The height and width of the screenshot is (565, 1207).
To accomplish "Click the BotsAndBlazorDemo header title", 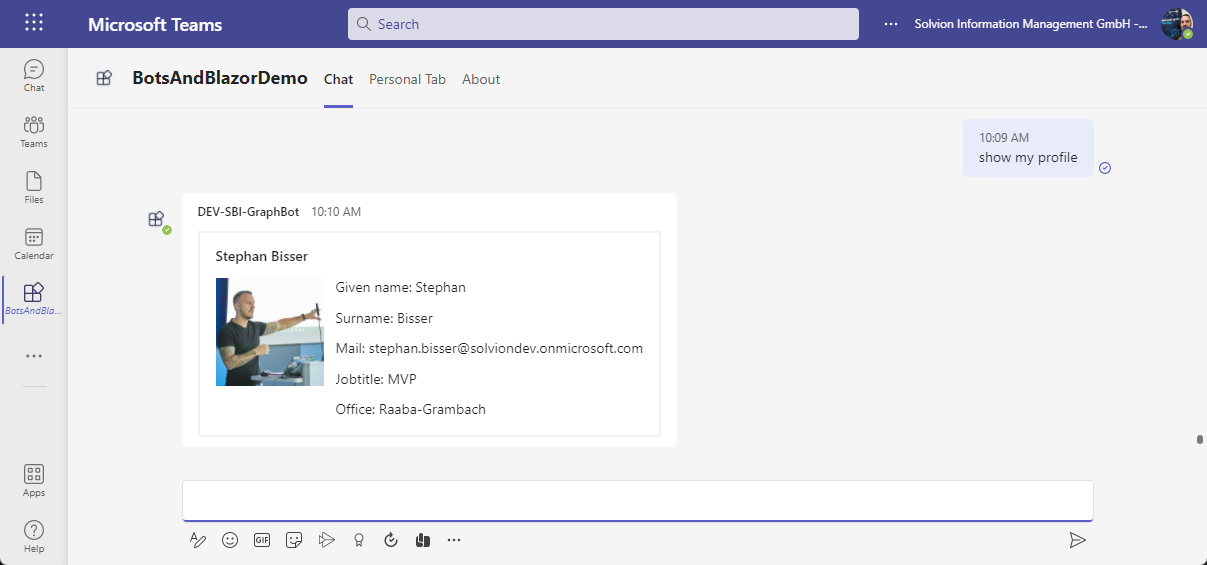I will click(220, 78).
